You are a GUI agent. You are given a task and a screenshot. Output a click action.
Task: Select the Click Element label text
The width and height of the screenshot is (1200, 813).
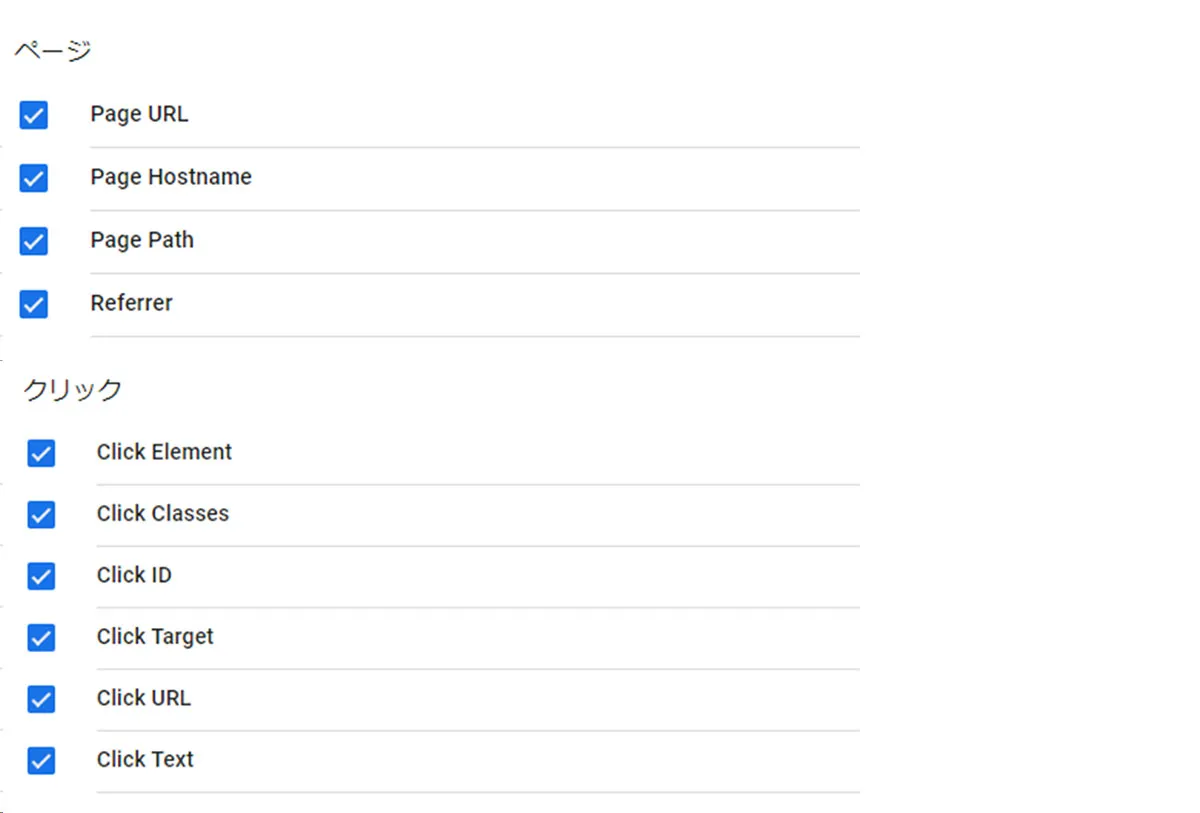(x=164, y=452)
